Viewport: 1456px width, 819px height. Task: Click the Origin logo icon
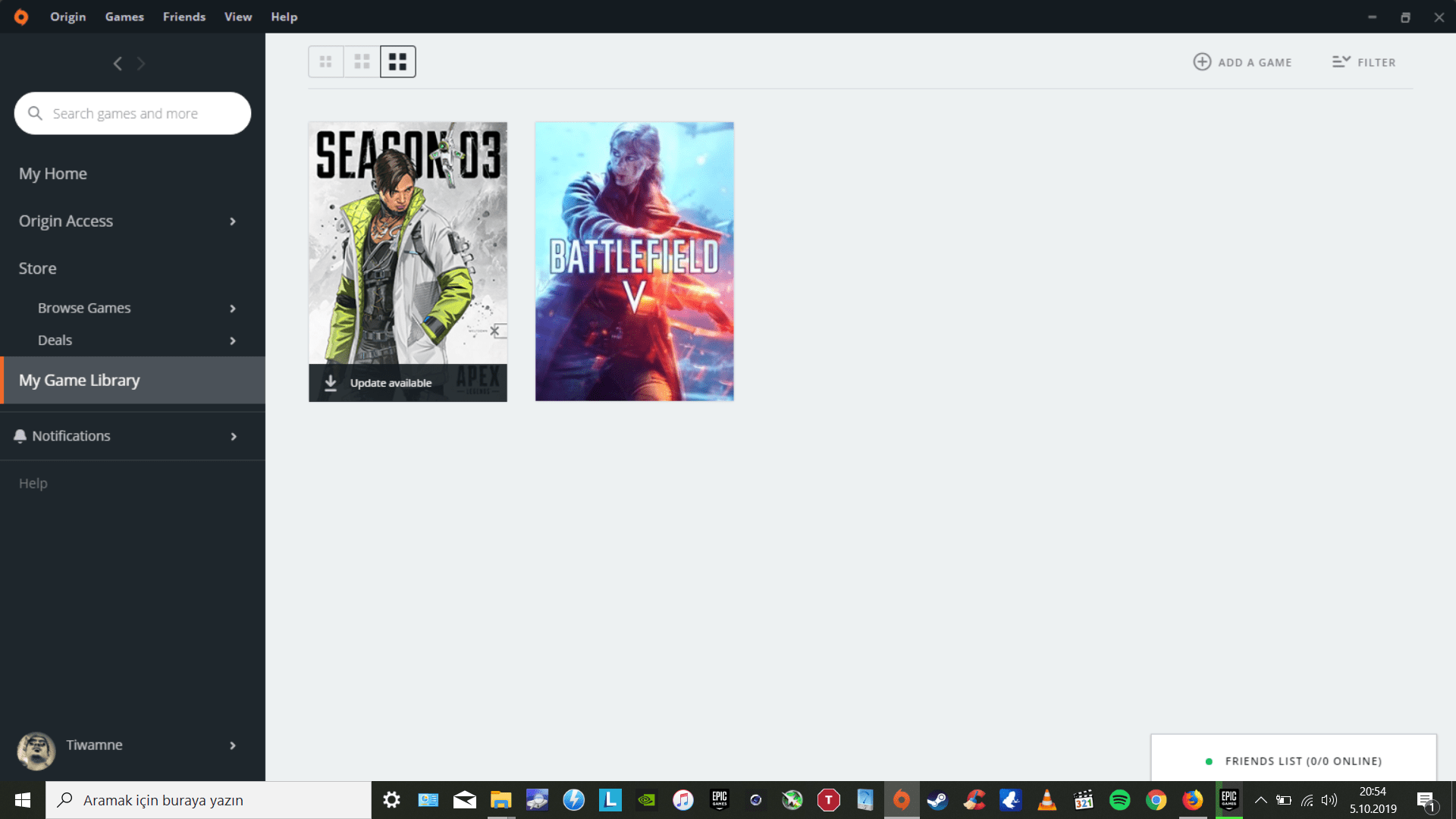click(21, 17)
